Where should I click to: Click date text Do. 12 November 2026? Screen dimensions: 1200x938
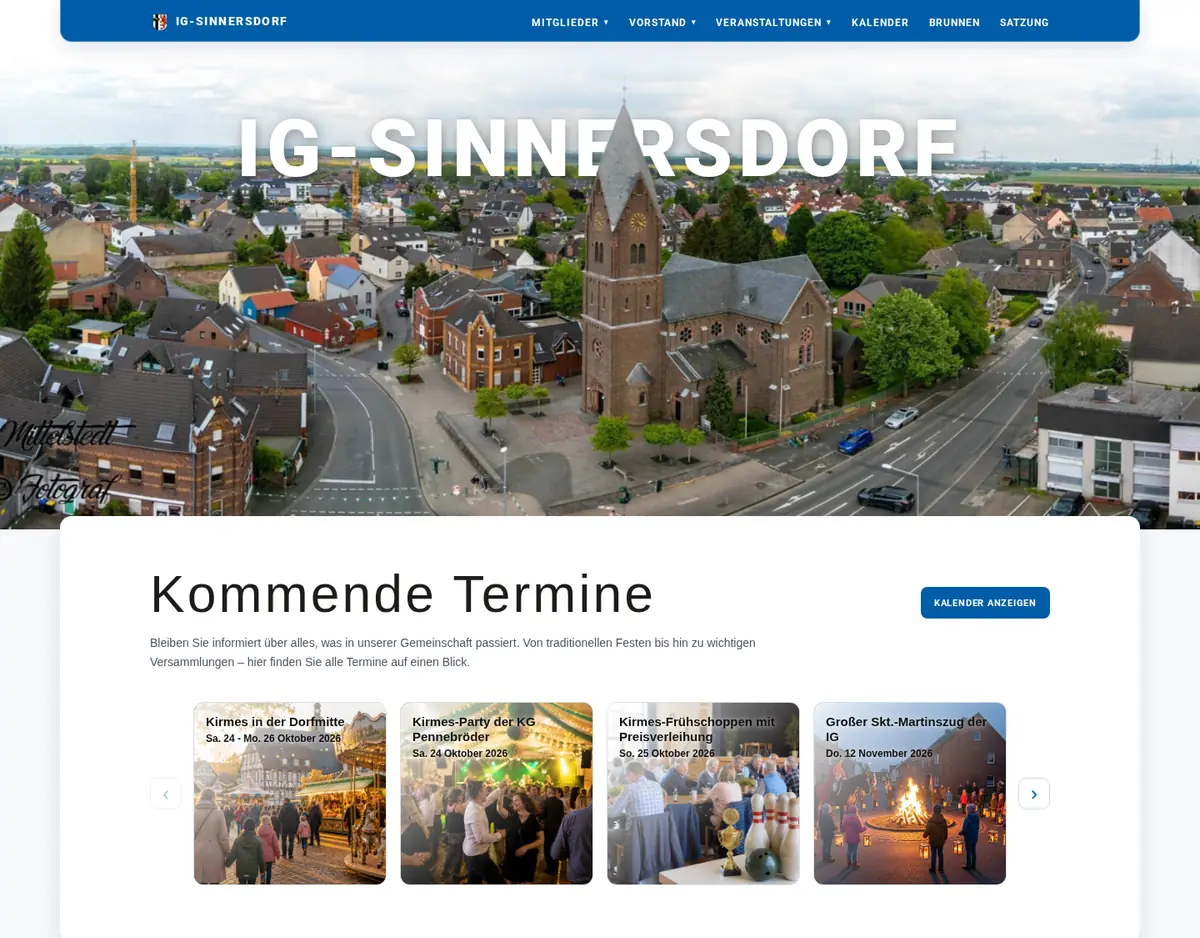879,754
